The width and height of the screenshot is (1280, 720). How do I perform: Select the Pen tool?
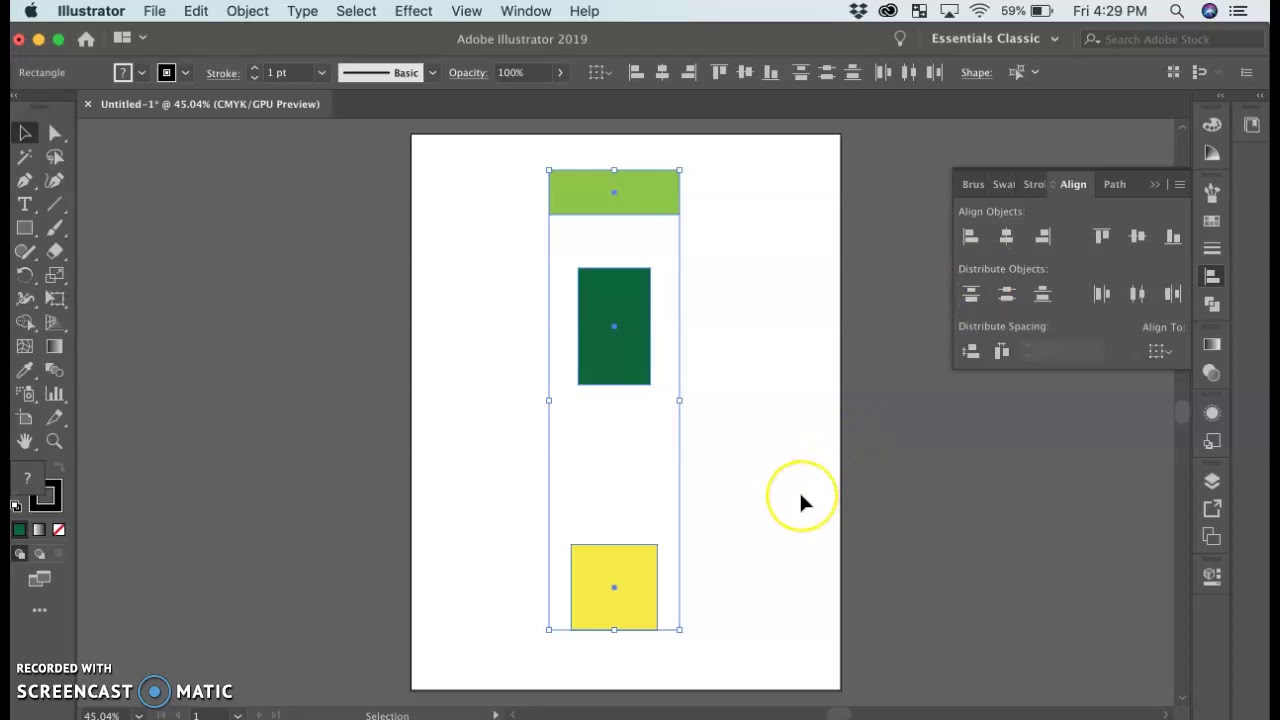pos(25,181)
